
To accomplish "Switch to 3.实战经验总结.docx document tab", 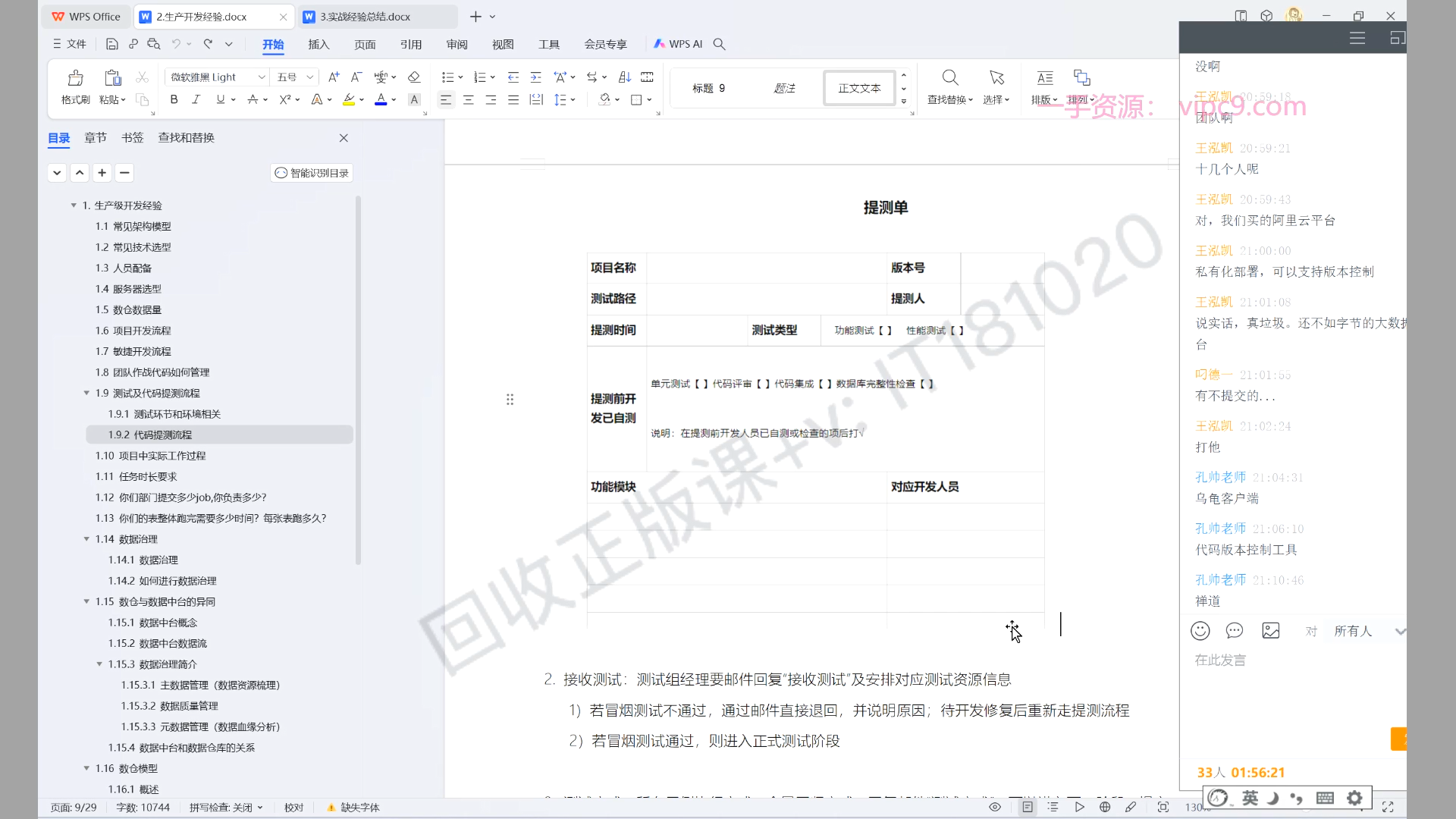I will tap(365, 17).
